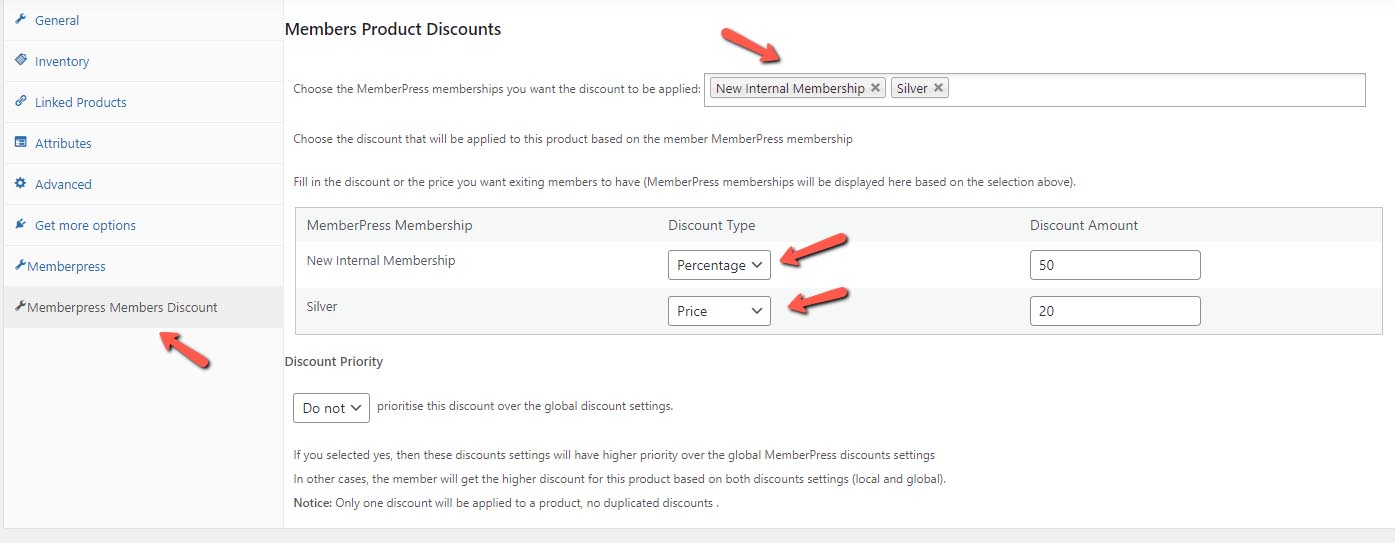Open the Price discount type dropdown
The height and width of the screenshot is (543, 1395).
pos(719,311)
